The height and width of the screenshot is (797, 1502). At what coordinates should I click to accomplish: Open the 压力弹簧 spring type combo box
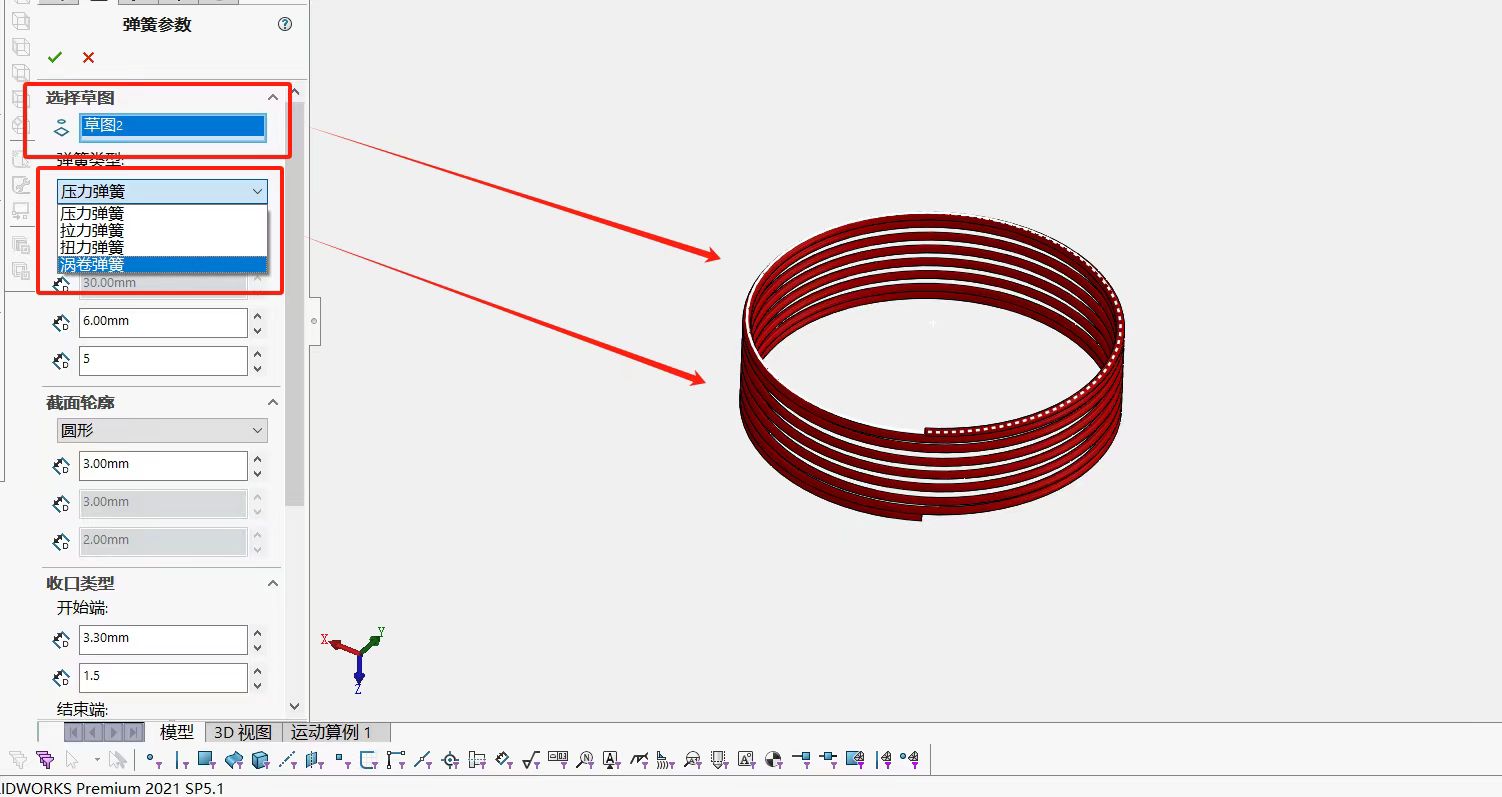pos(162,191)
